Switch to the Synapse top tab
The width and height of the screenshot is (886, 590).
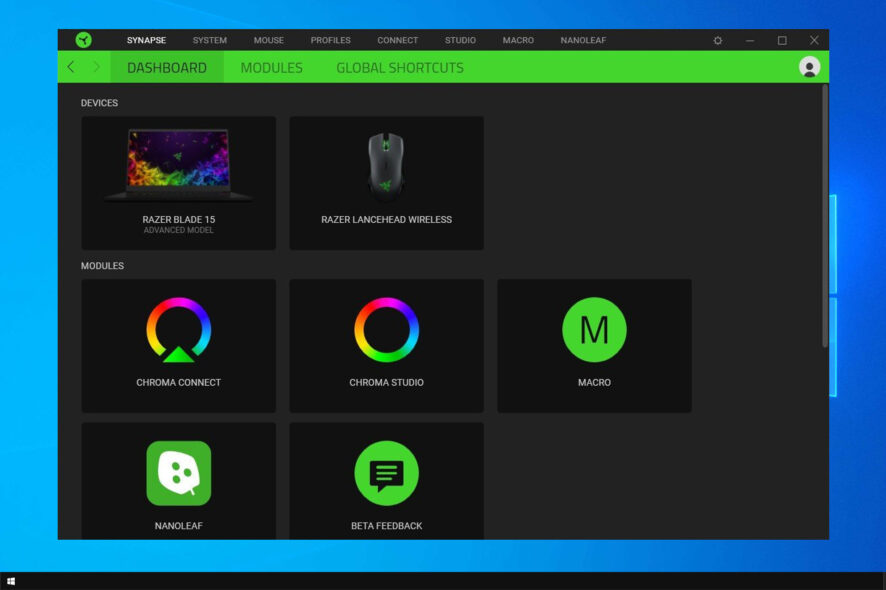(146, 41)
